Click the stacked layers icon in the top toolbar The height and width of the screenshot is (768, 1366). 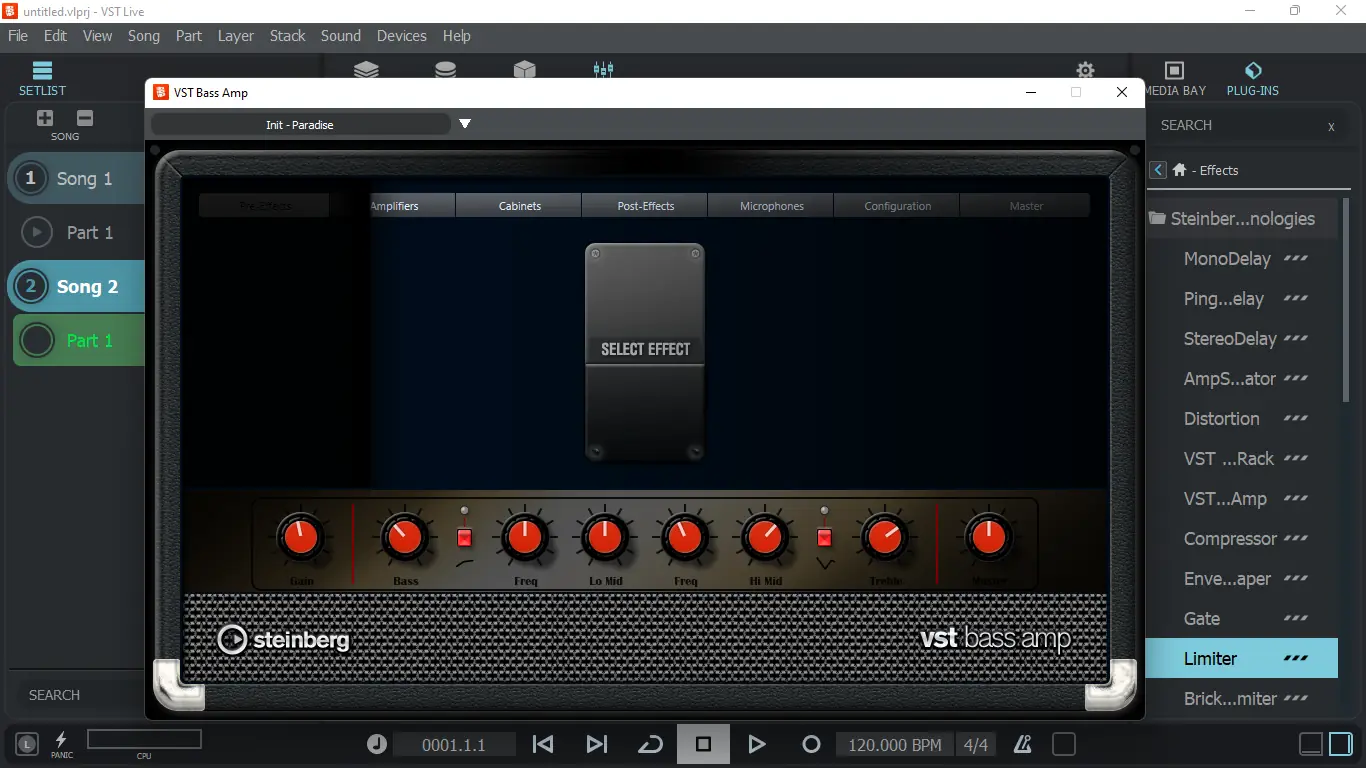[366, 69]
